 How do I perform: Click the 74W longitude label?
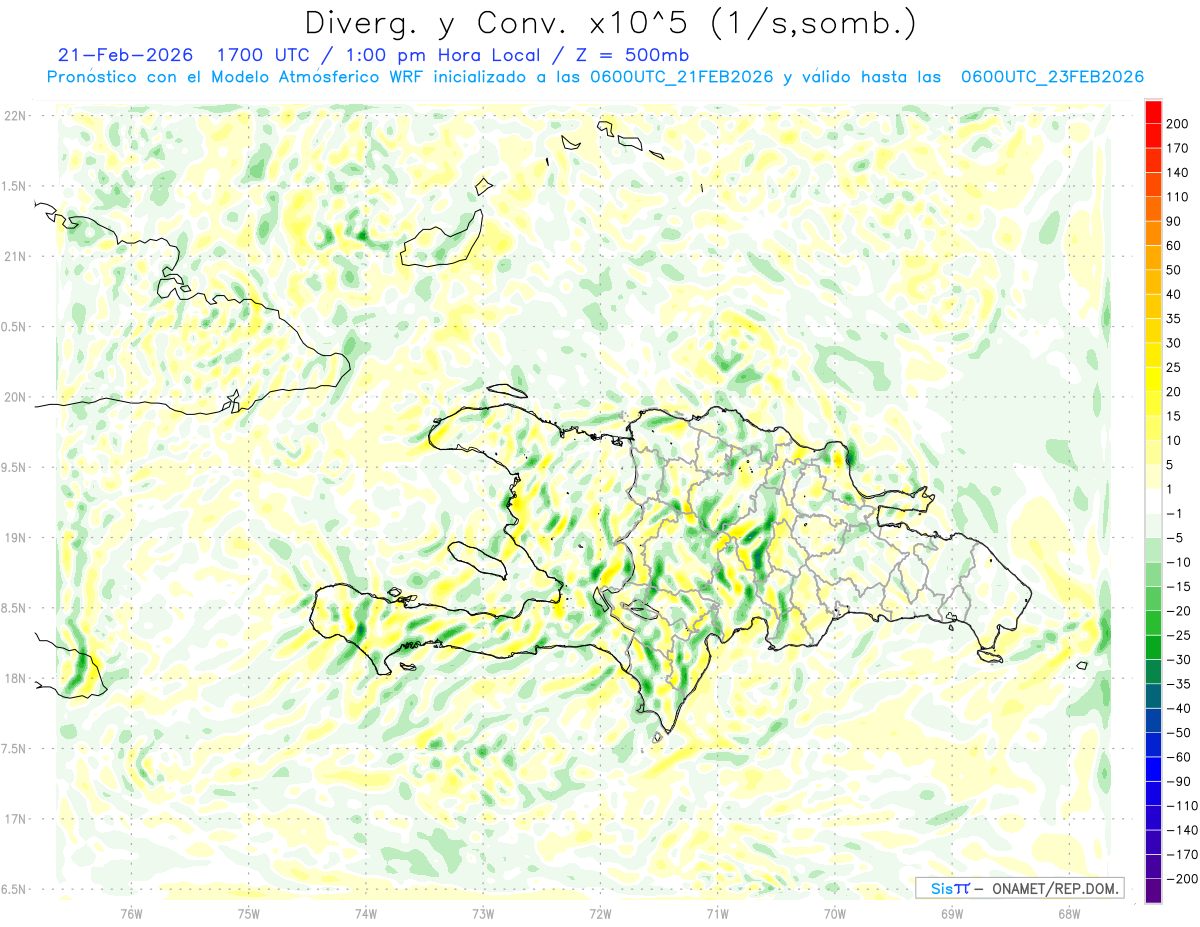pos(365,914)
